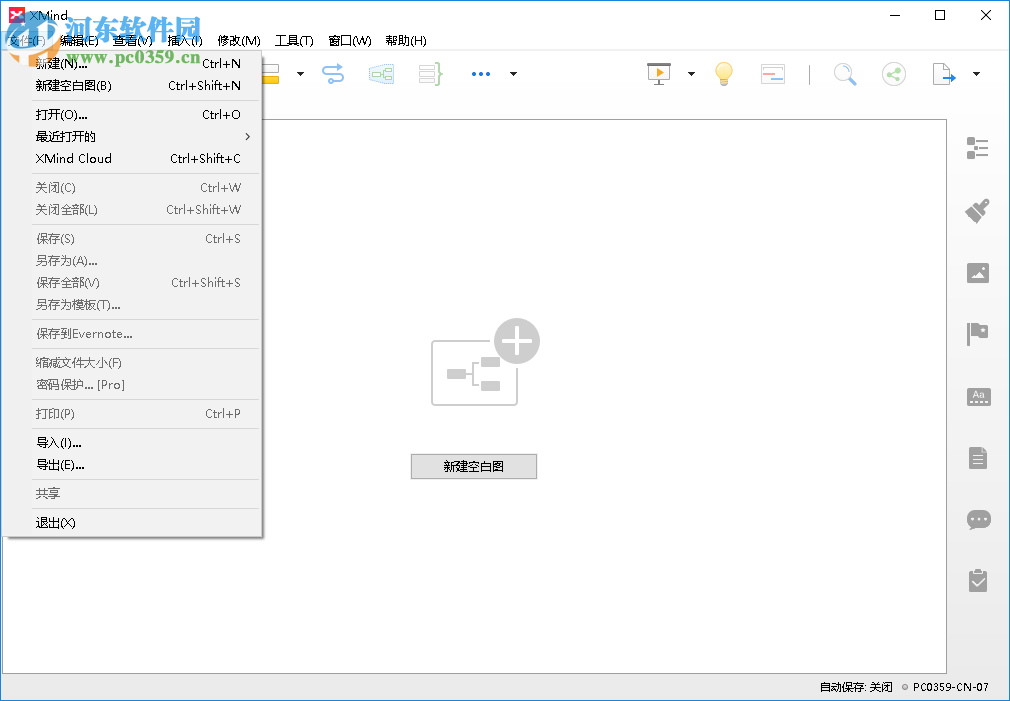
Task: Click the 新建空白图 button on canvas
Action: tap(473, 466)
